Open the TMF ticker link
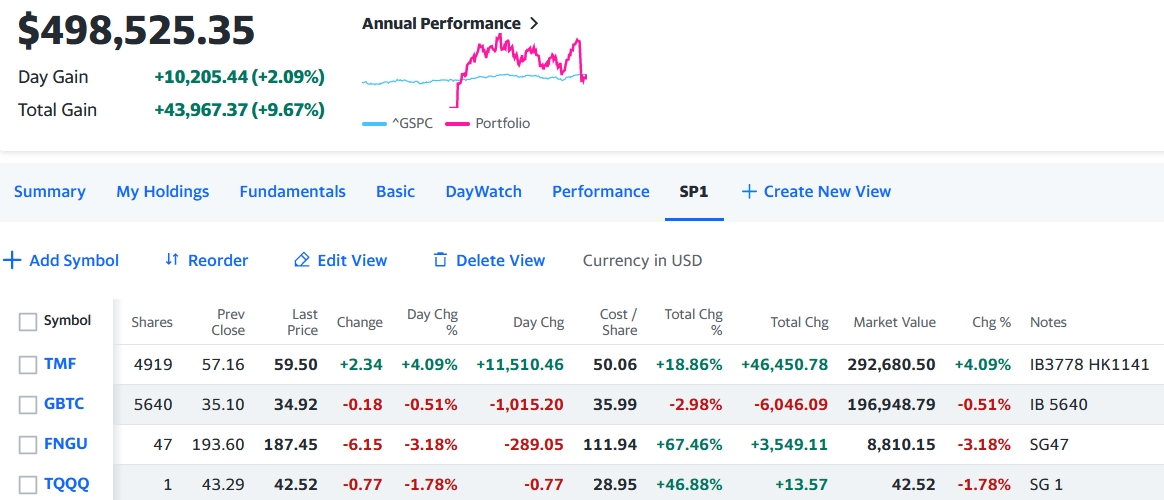Viewport: 1164px width, 500px height. pyautogui.click(x=60, y=364)
